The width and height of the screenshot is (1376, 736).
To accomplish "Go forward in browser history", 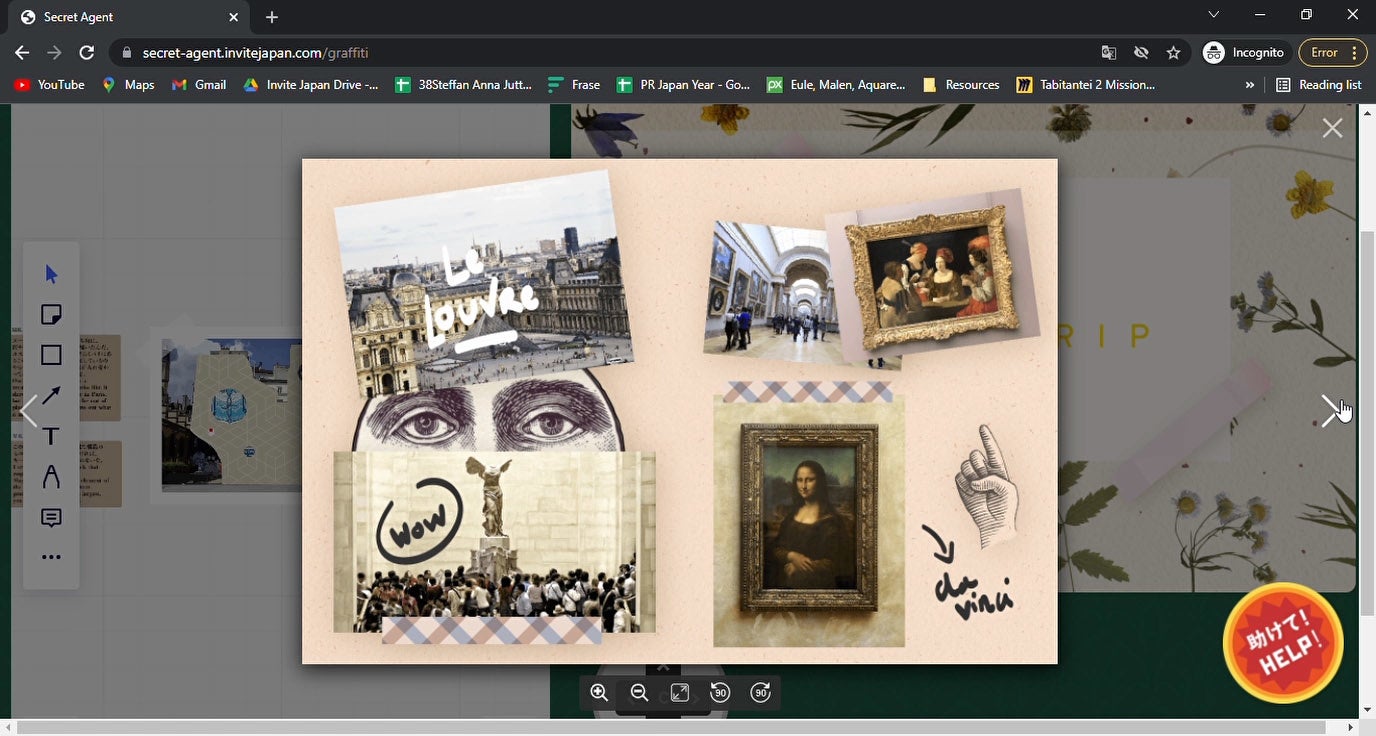I will 54,53.
